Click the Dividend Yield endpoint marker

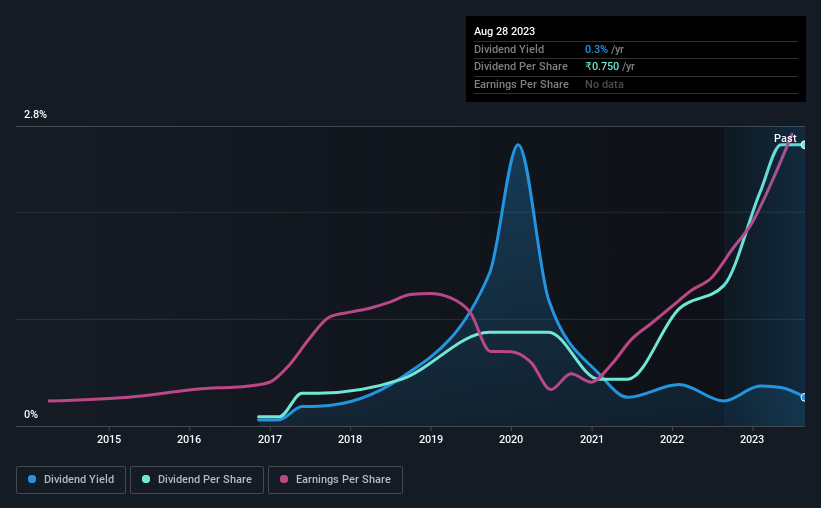(x=804, y=397)
